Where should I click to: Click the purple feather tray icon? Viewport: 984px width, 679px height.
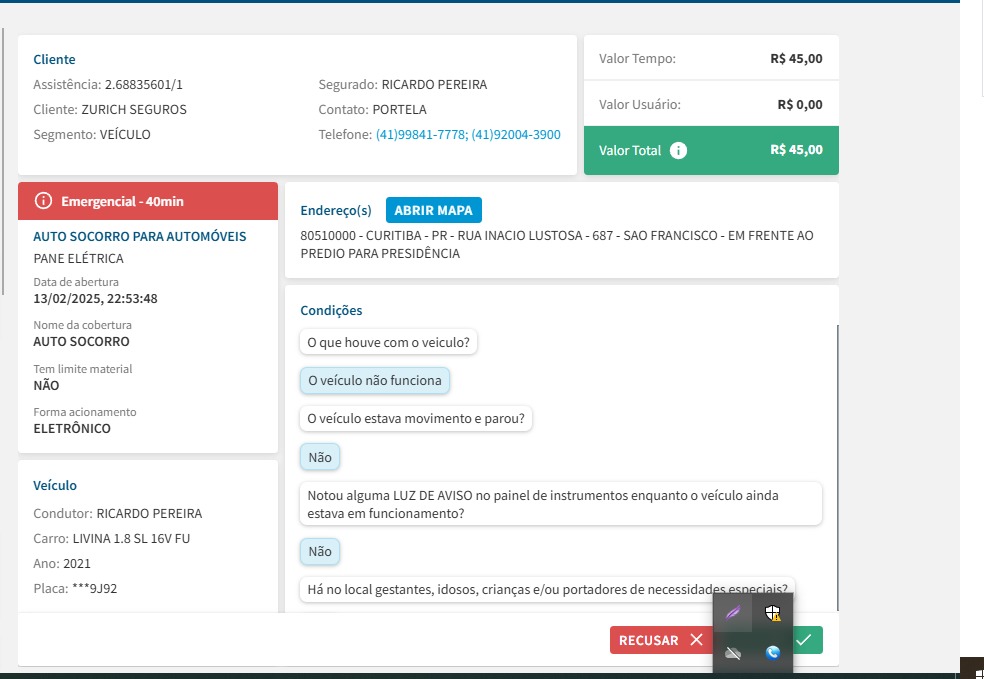point(733,613)
